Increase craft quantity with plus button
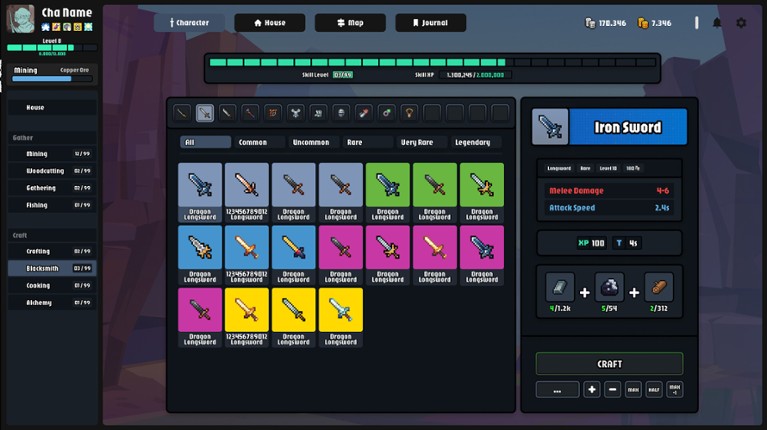The image size is (767, 430). coord(592,390)
